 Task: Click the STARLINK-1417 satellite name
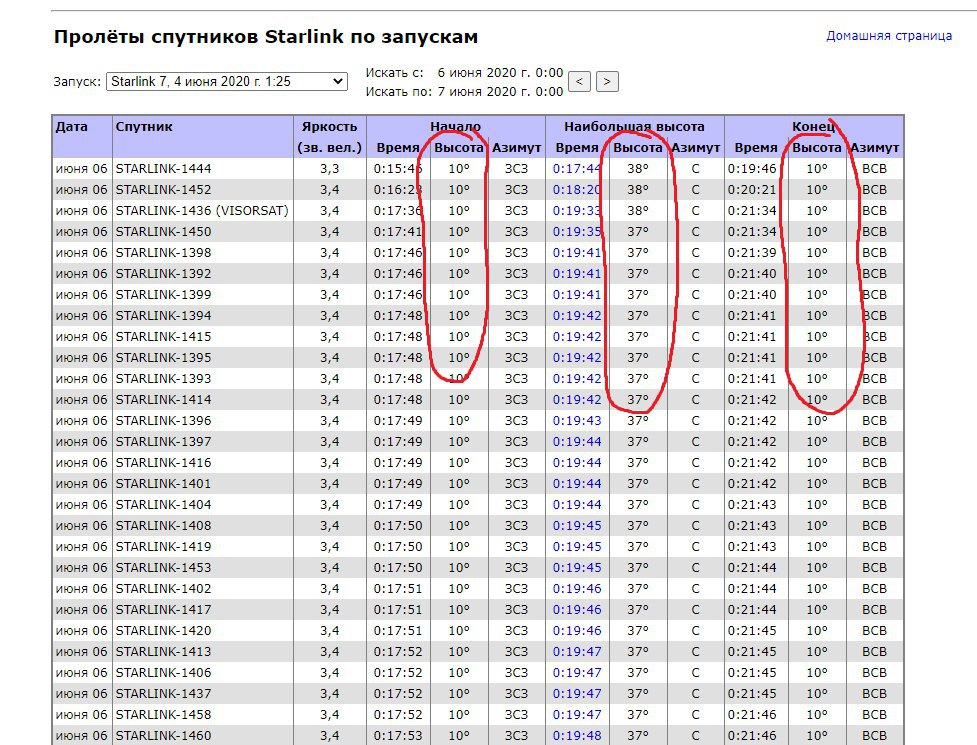point(163,610)
